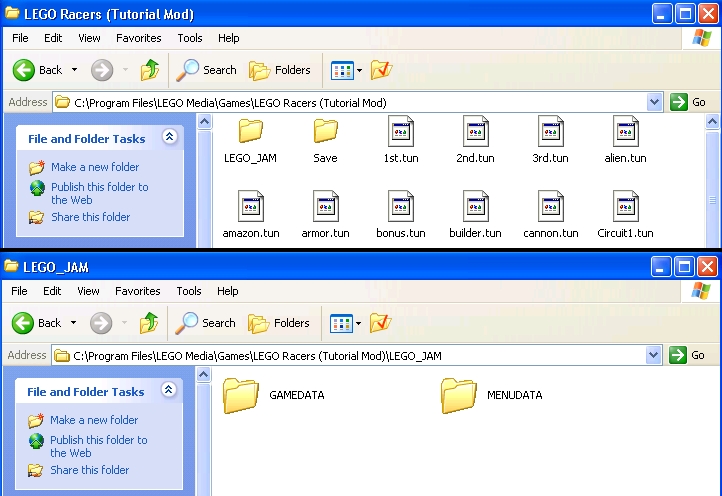Minimize the LEGO Racers (Tutorial Mod) window

(662, 14)
